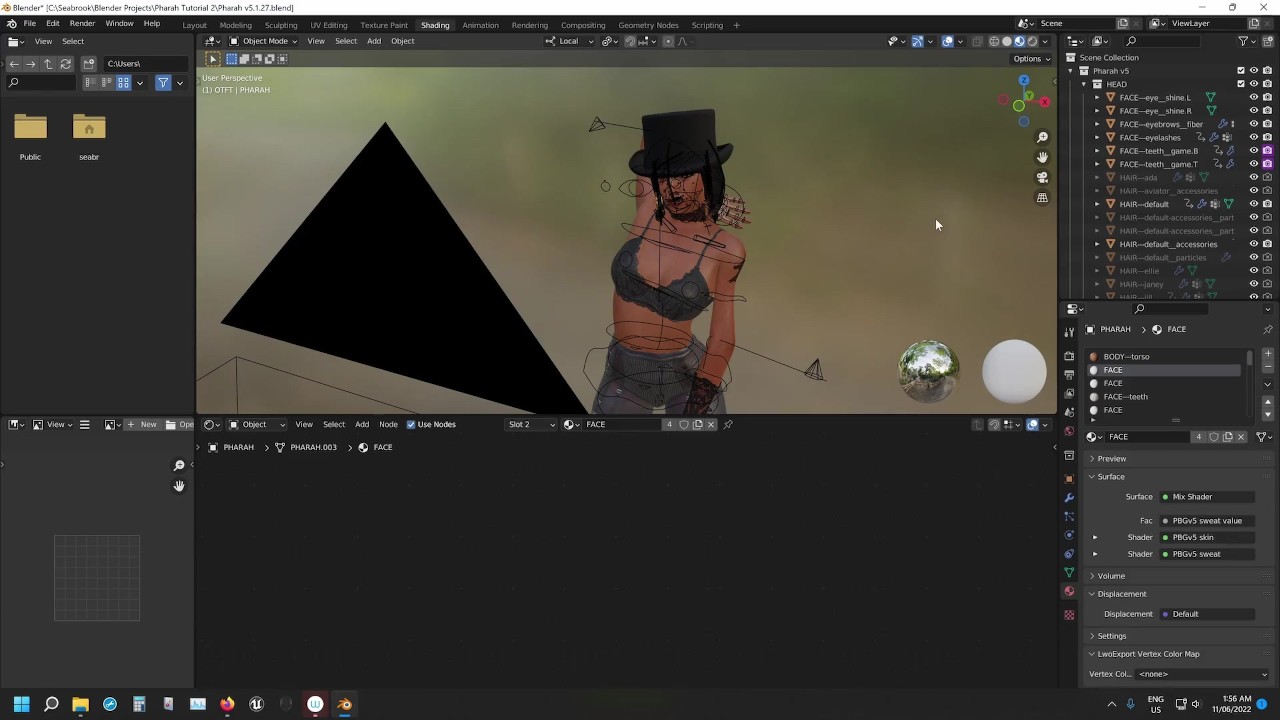Uncheck the HEAD collection checkbox
The height and width of the screenshot is (720, 1280).
(x=1241, y=84)
